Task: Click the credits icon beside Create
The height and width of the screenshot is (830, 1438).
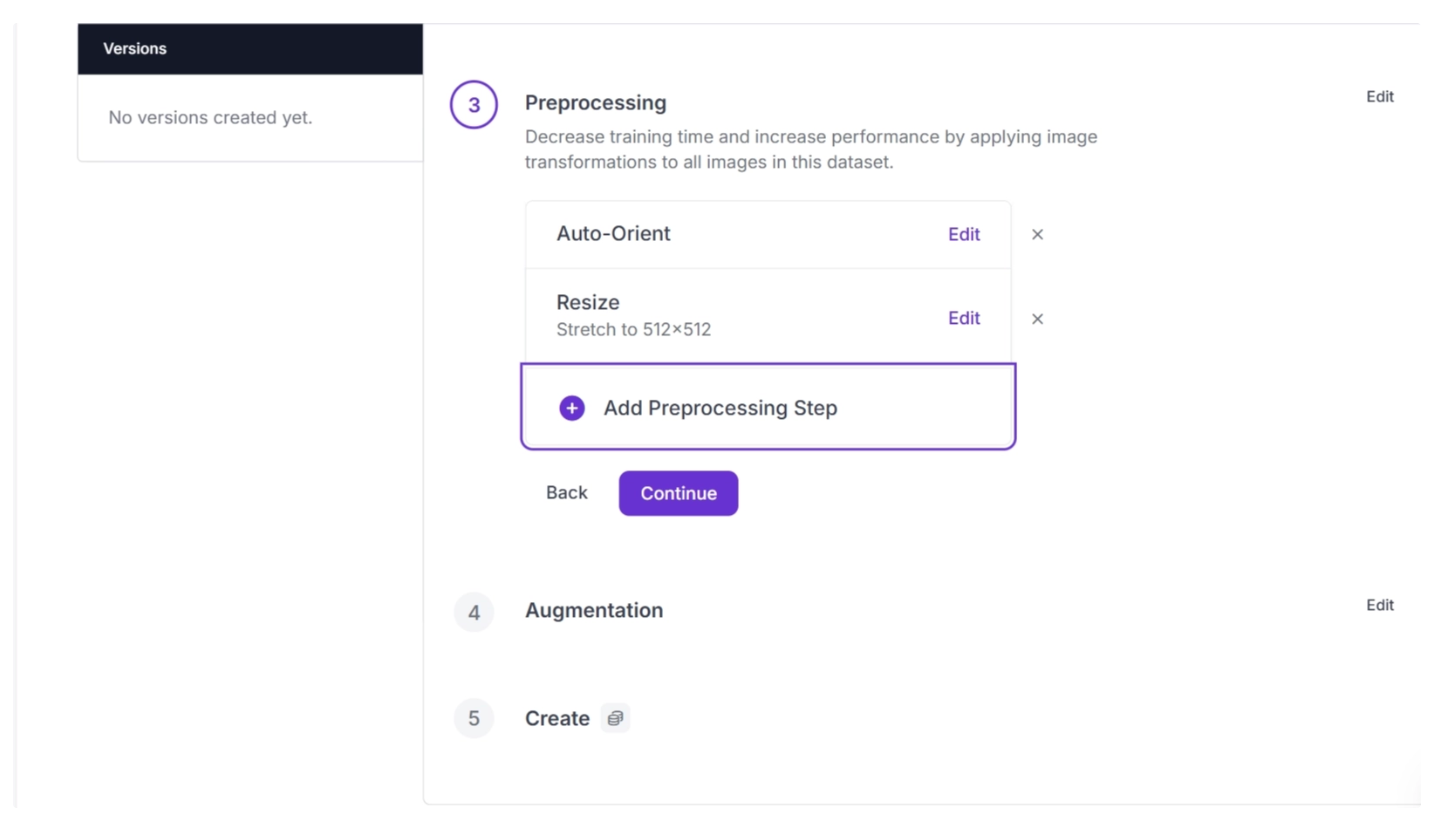Action: point(615,718)
